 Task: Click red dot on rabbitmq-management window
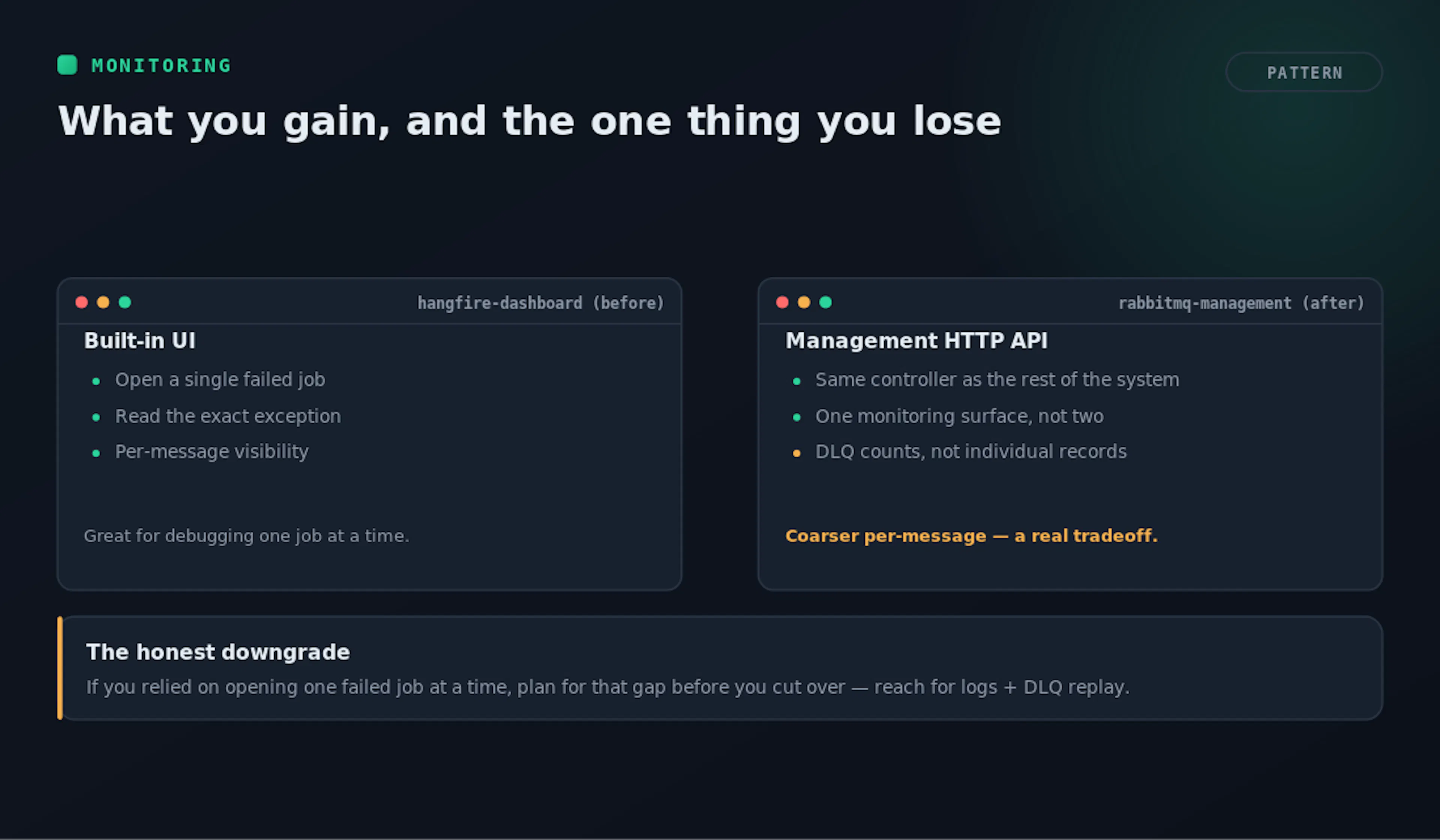[x=782, y=302]
